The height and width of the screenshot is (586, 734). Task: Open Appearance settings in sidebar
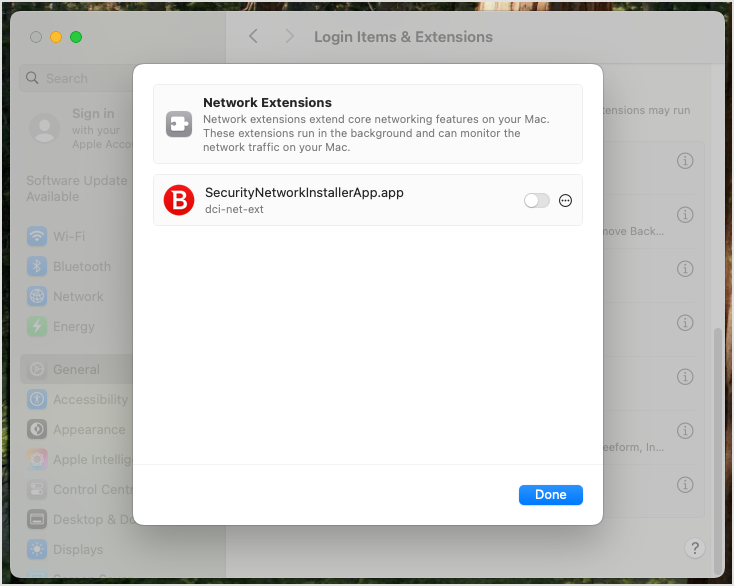(77, 429)
